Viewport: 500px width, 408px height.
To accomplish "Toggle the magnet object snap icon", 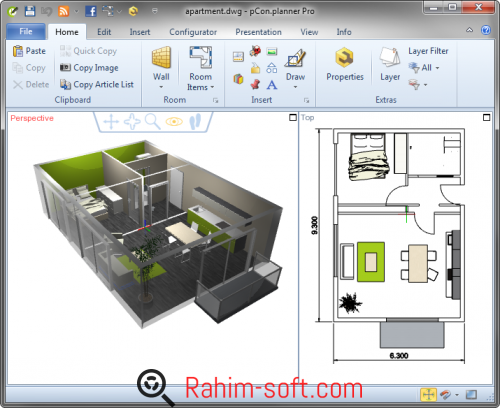I will tap(446, 395).
